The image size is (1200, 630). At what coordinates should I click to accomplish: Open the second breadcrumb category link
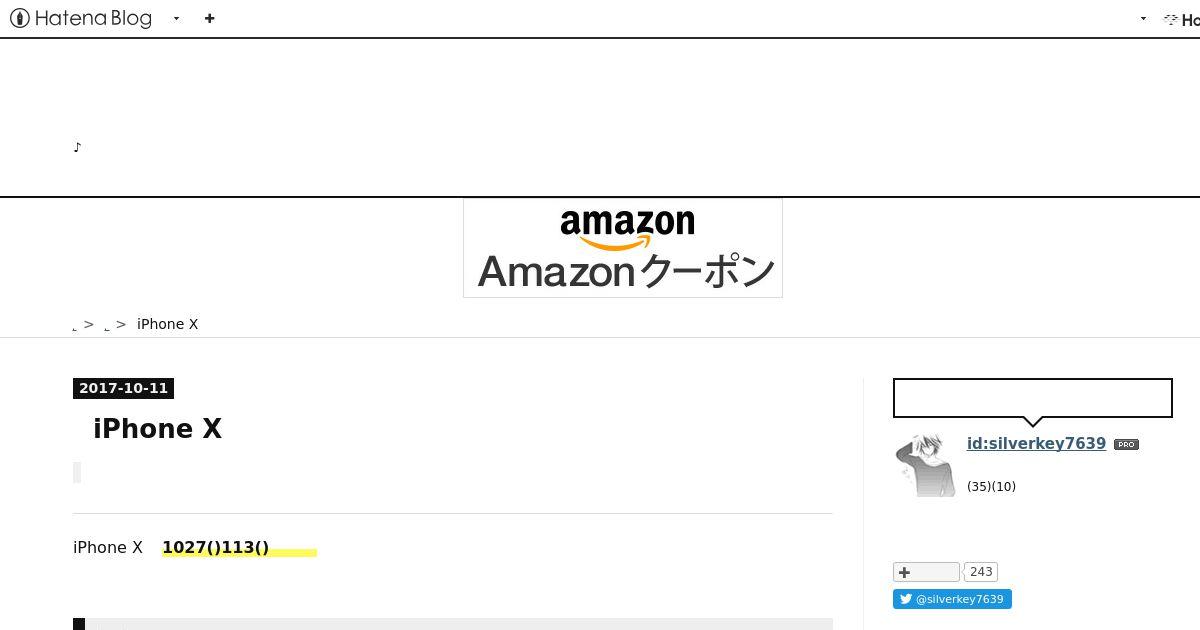(107, 328)
